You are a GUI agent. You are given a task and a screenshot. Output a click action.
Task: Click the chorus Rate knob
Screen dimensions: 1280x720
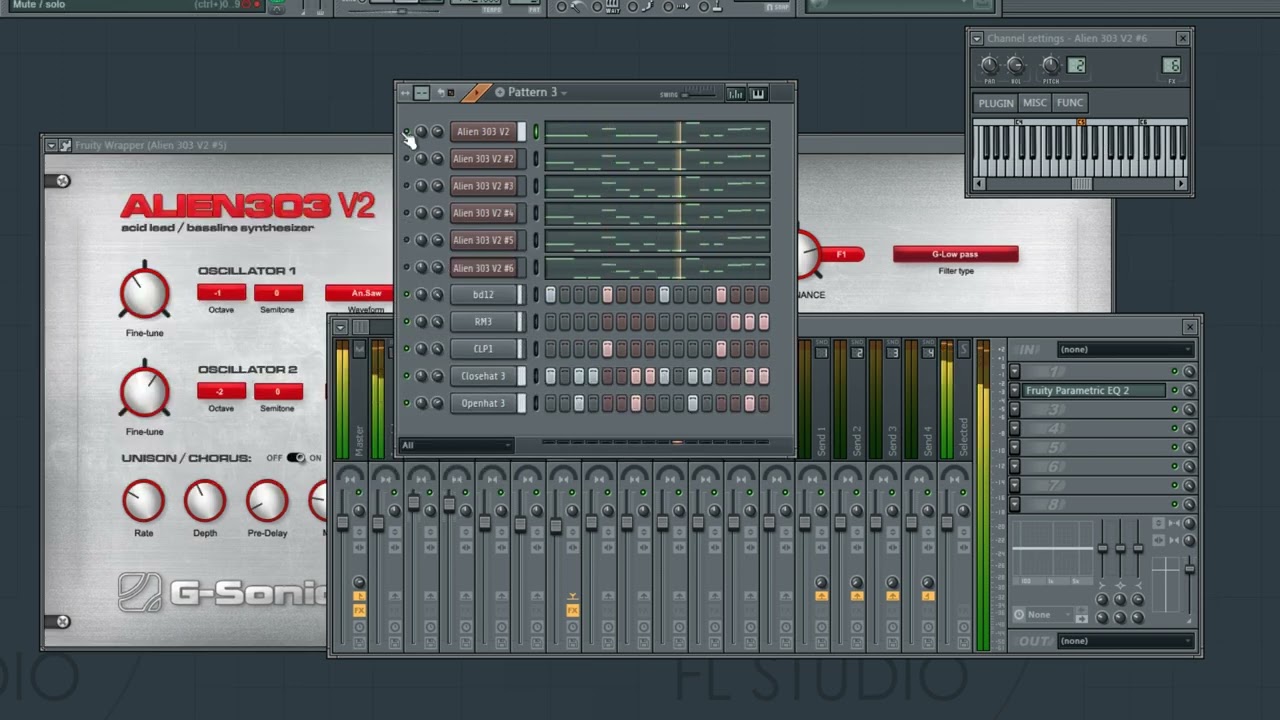[x=144, y=501]
